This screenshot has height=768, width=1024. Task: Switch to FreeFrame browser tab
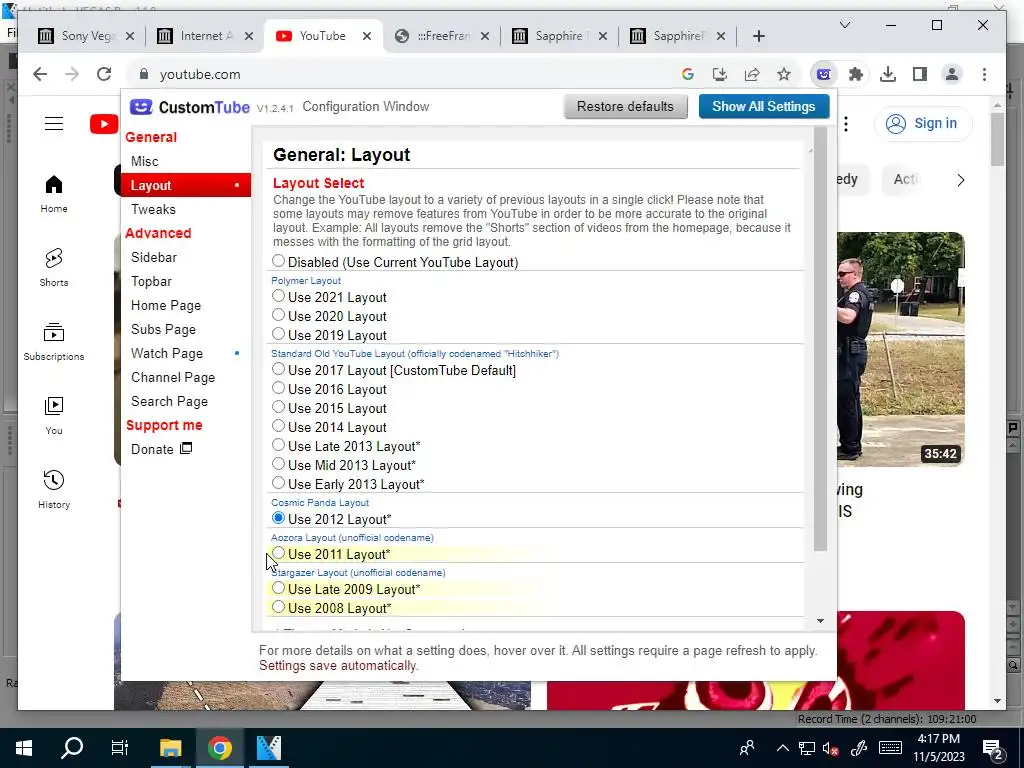coord(442,36)
